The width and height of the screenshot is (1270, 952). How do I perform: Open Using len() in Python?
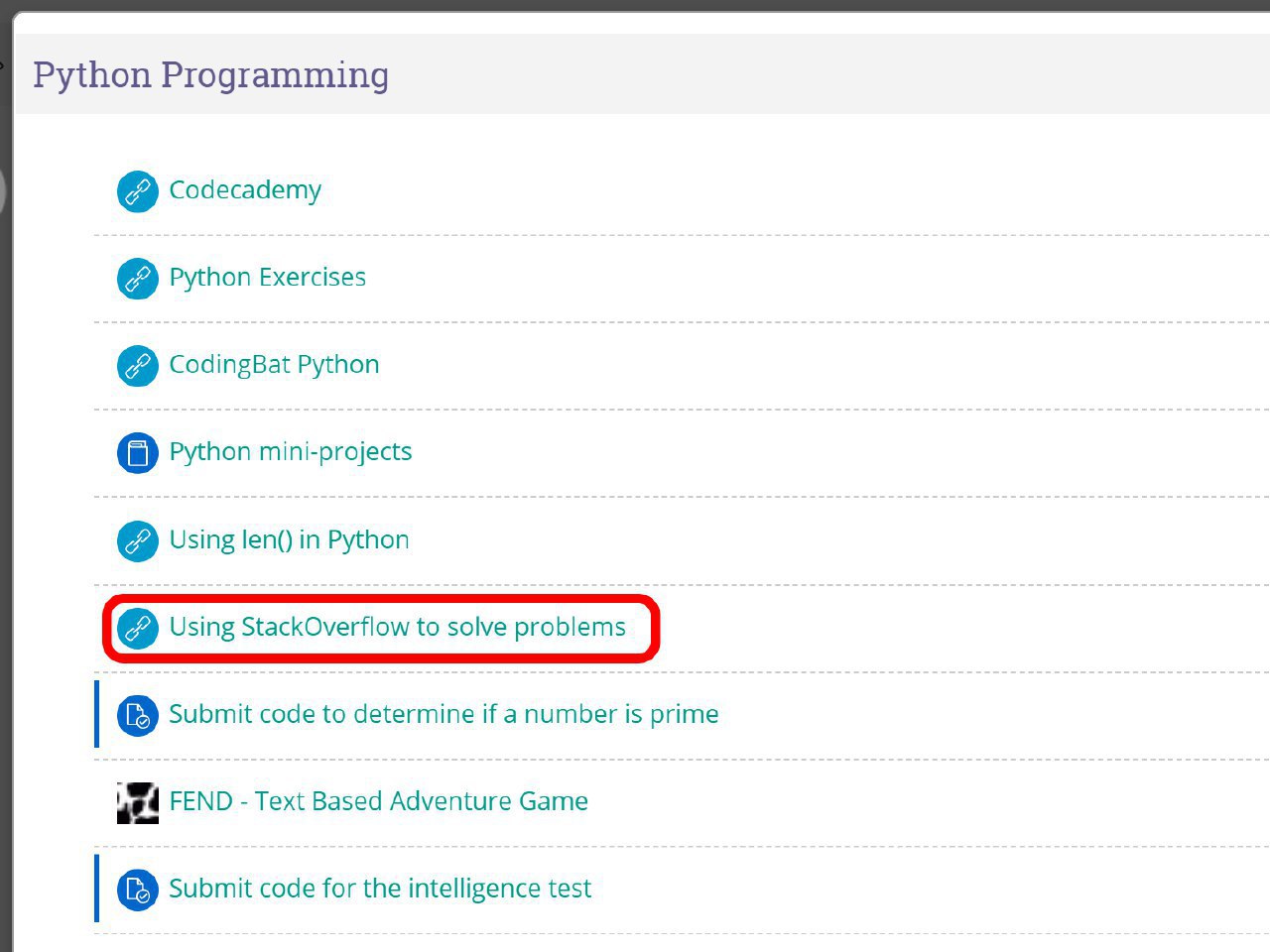tap(289, 540)
